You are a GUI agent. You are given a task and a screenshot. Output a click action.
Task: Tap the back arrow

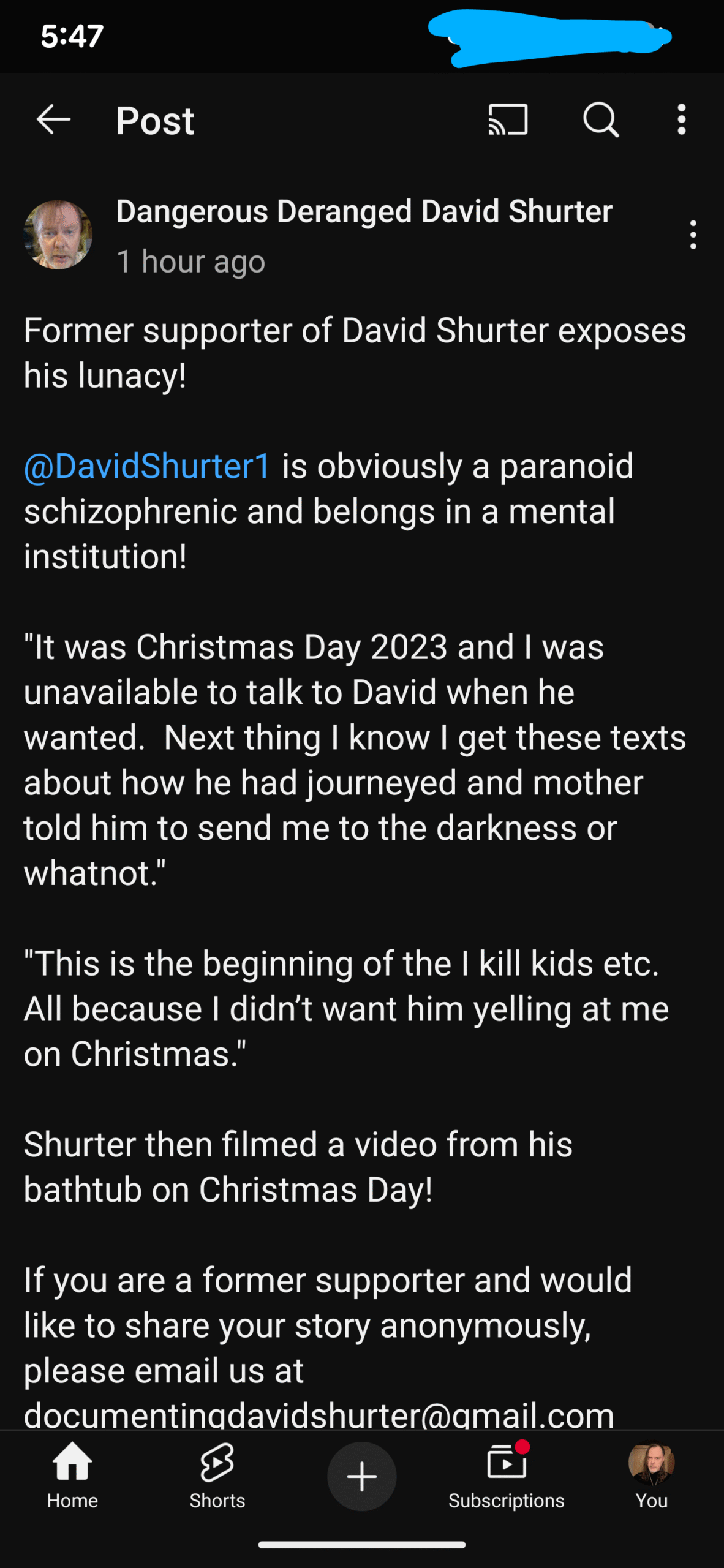(54, 119)
